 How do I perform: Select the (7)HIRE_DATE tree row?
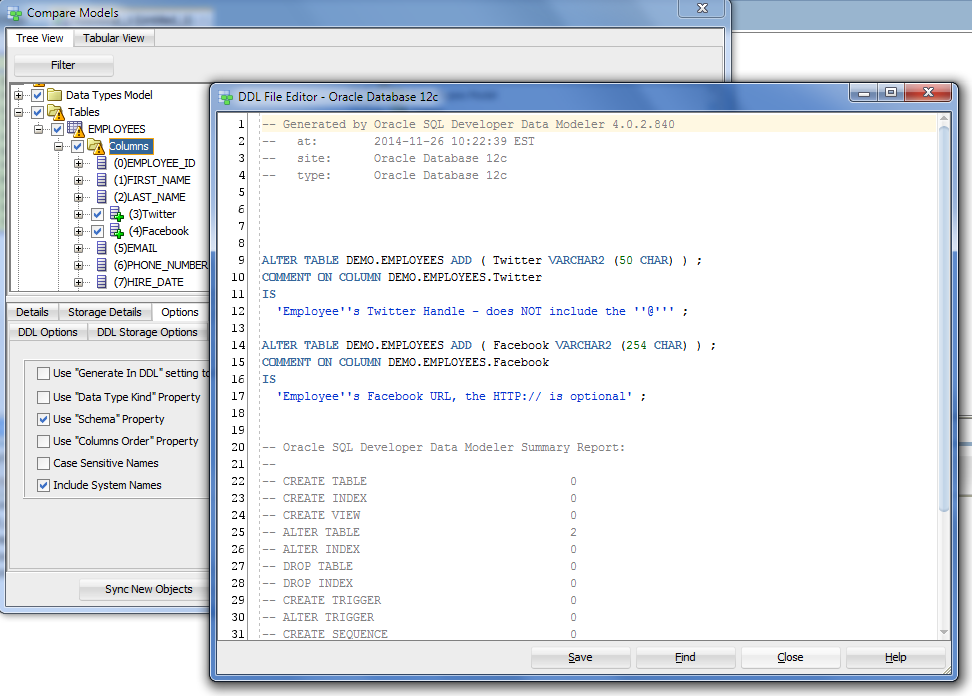click(148, 282)
